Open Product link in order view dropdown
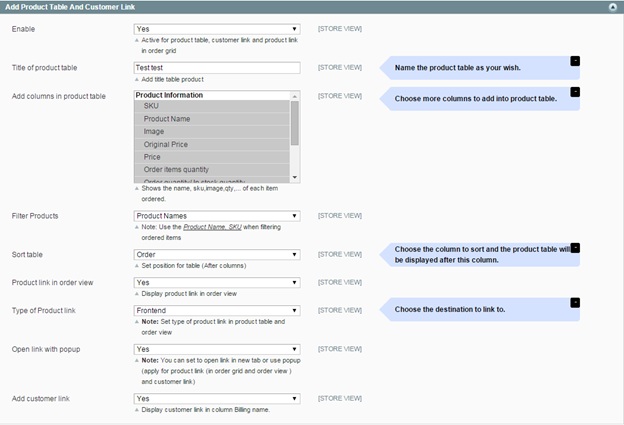Image resolution: width=624 pixels, height=425 pixels. click(x=217, y=283)
